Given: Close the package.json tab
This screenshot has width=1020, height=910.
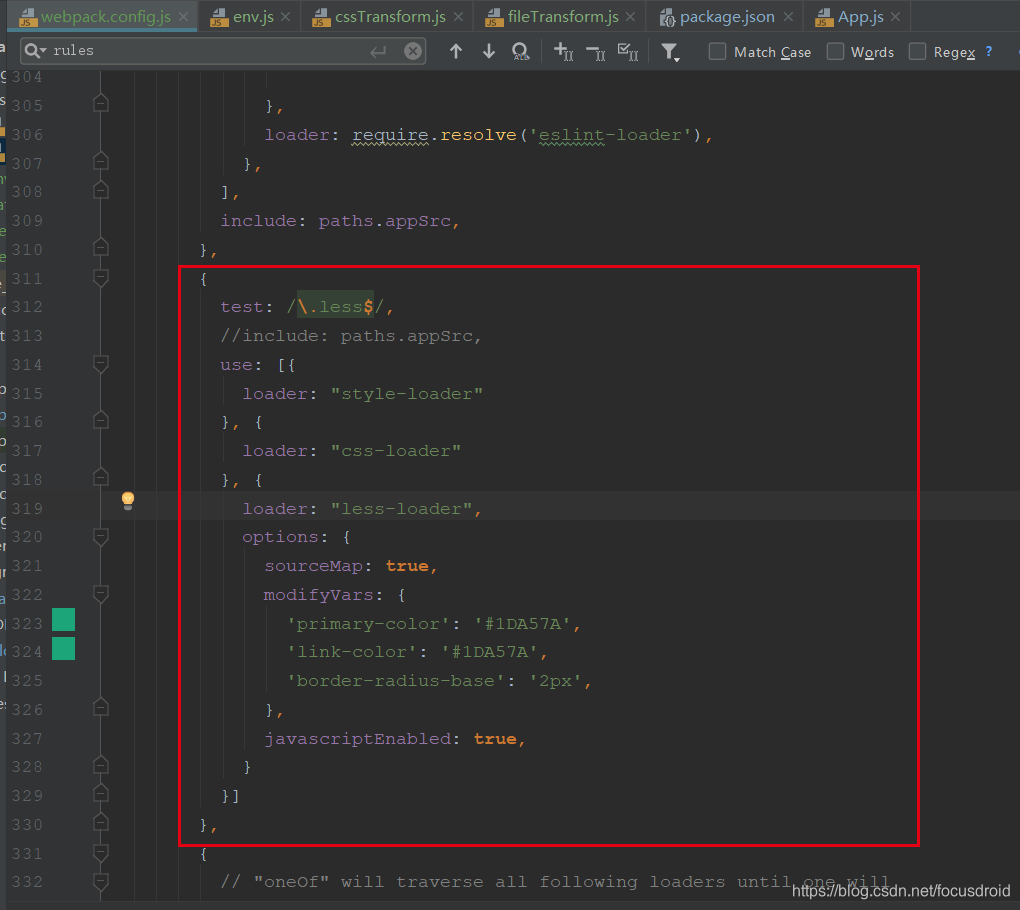Looking at the screenshot, I should (x=788, y=17).
